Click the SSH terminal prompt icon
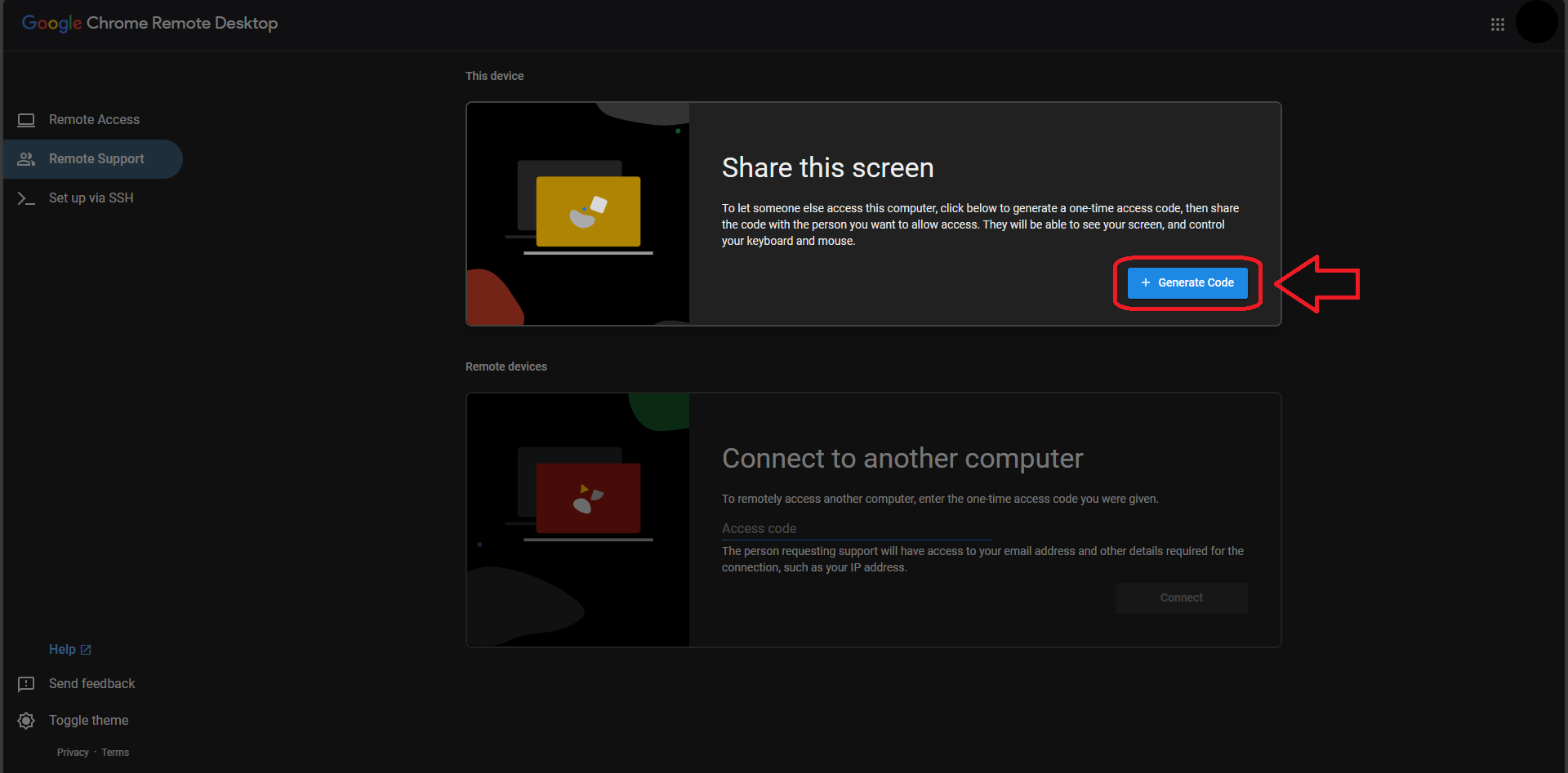This screenshot has height=773, width=1568. pyautogui.click(x=26, y=198)
